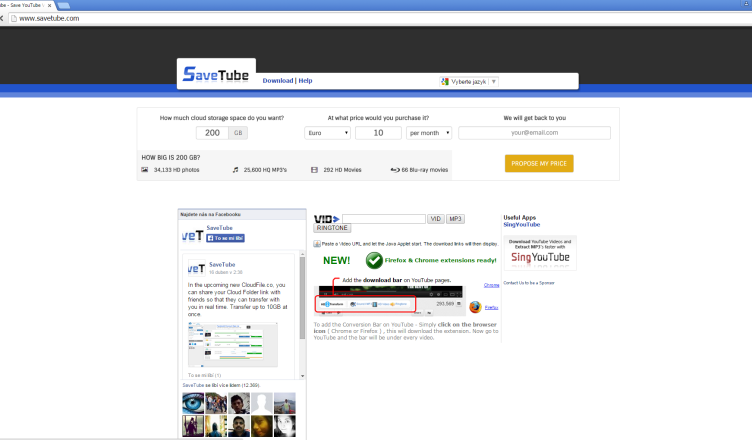Open the CloudFile post screenshot thumbnail

click(x=233, y=345)
